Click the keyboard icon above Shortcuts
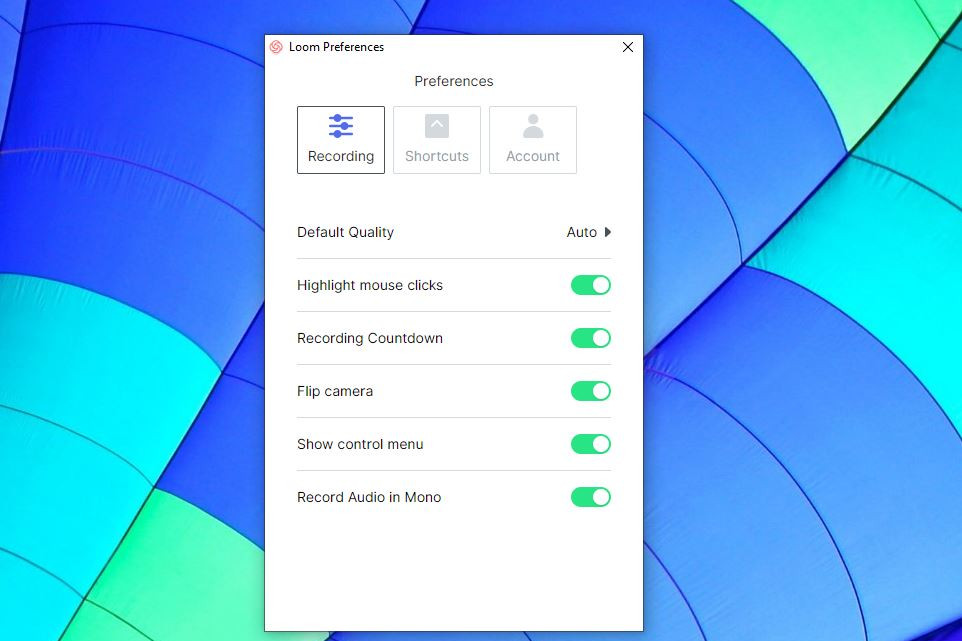 (437, 126)
